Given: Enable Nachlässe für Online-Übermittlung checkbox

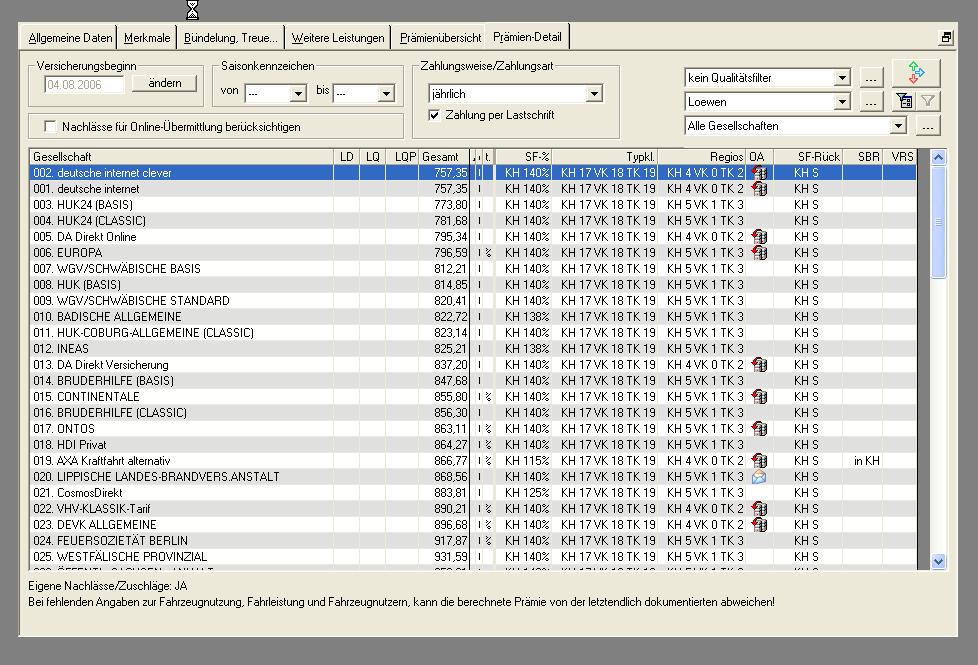Looking at the screenshot, I should click(50, 127).
